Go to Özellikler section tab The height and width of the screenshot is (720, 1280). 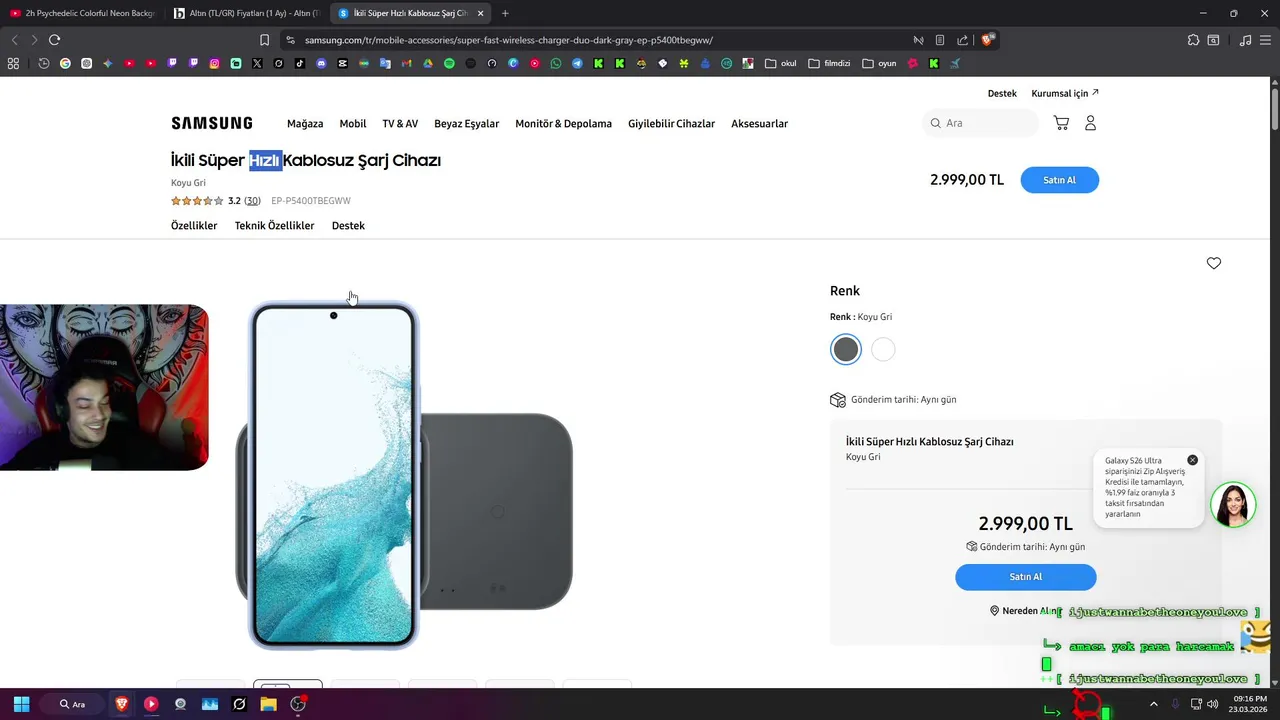click(194, 226)
